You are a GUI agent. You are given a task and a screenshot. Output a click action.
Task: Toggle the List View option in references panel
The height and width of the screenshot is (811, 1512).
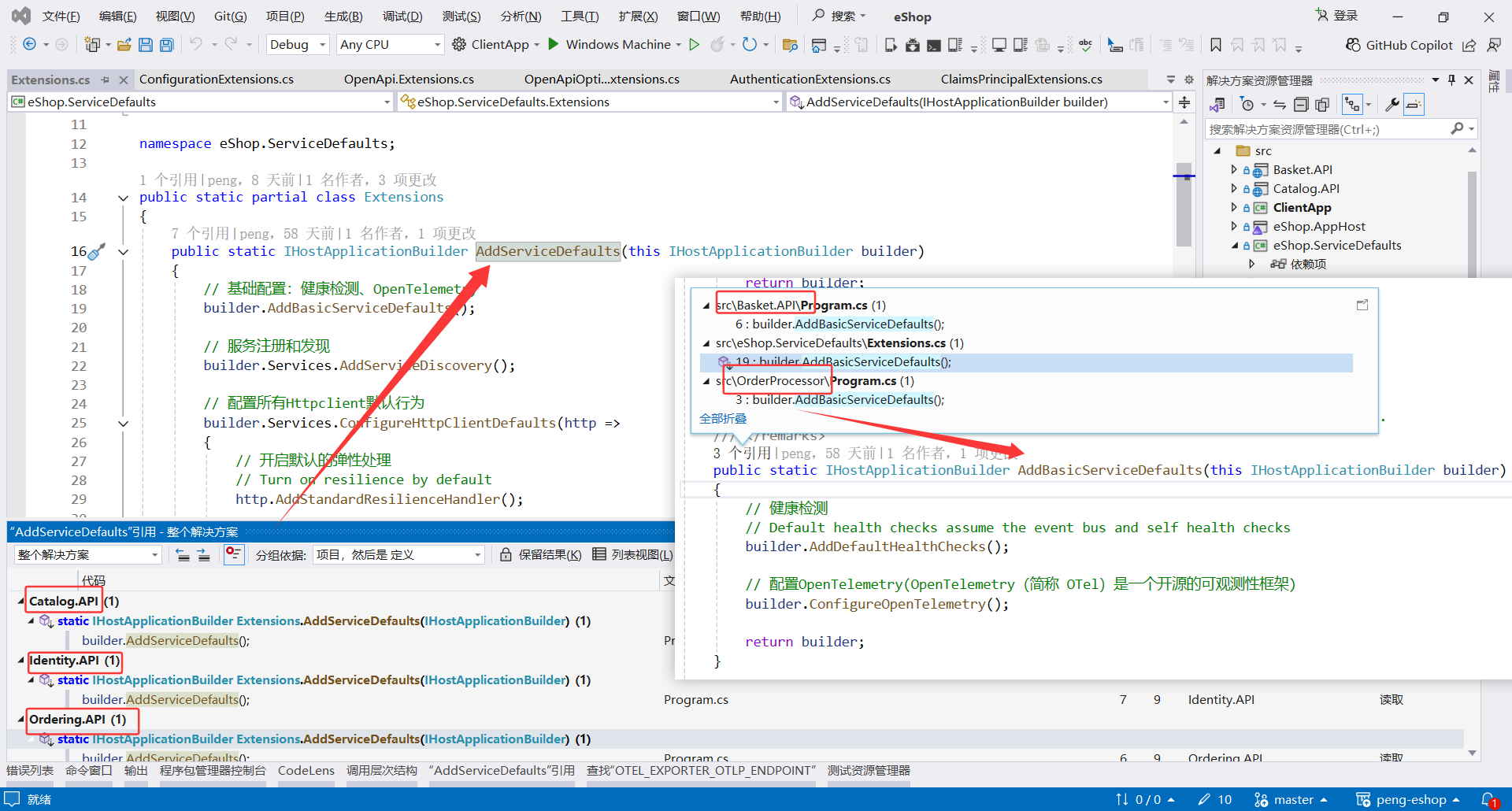[x=632, y=555]
